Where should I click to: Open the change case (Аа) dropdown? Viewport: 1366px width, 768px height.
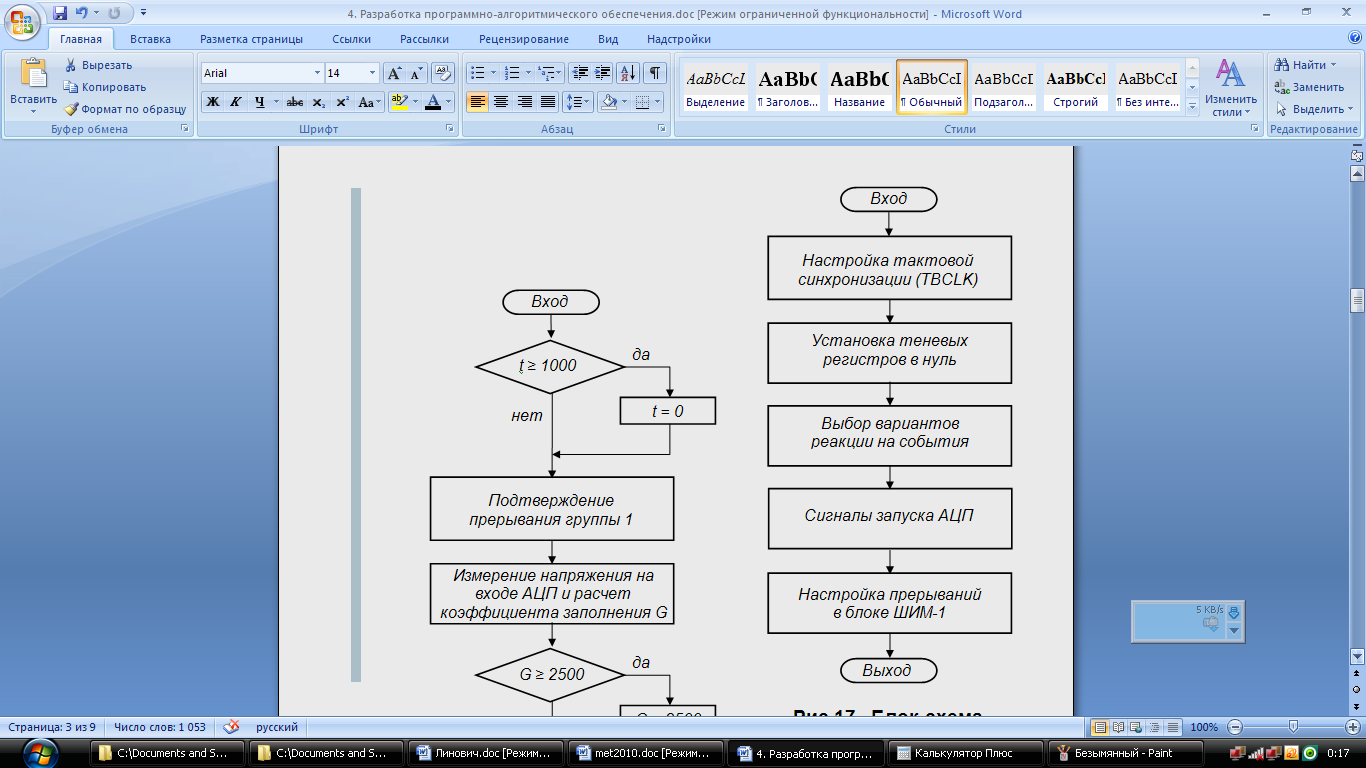point(371,102)
